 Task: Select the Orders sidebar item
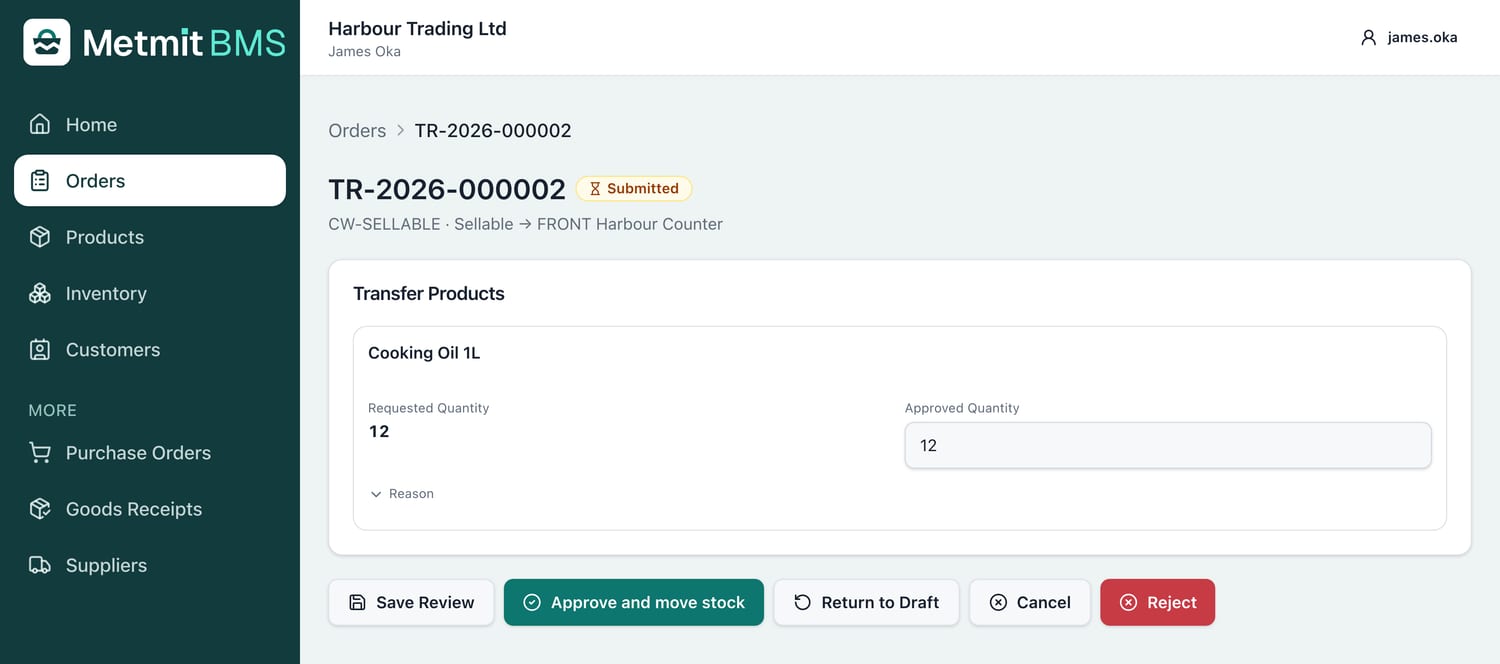pos(150,181)
